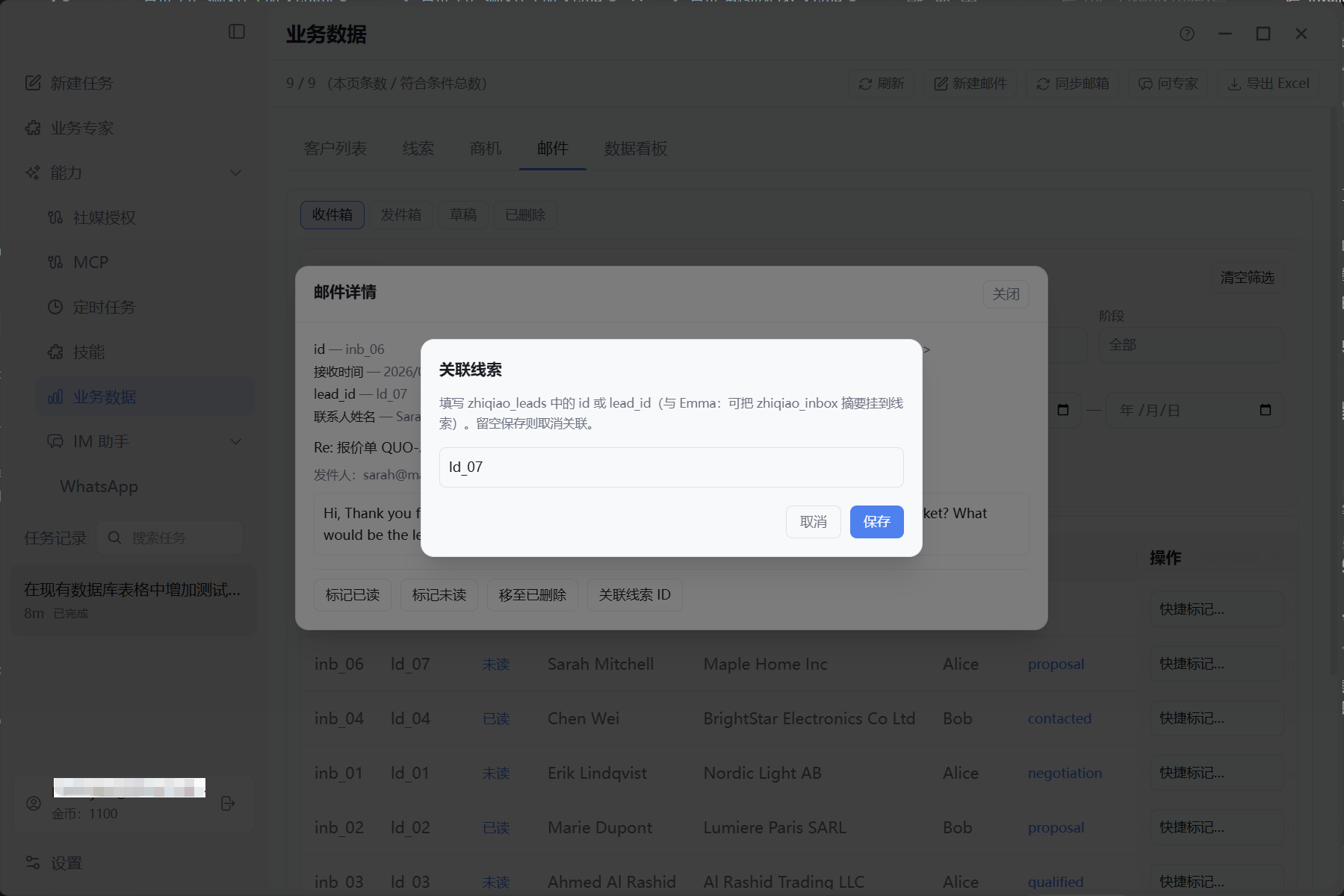Select the 已删除 mailbox tab
The width and height of the screenshot is (1344, 896).
[525, 215]
